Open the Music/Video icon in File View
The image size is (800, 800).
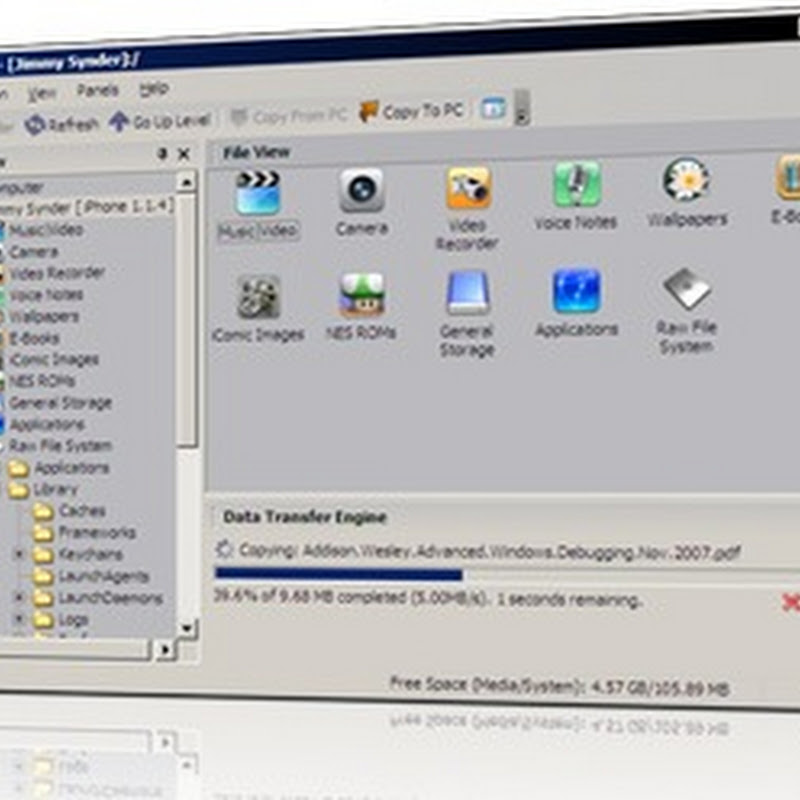pos(258,193)
